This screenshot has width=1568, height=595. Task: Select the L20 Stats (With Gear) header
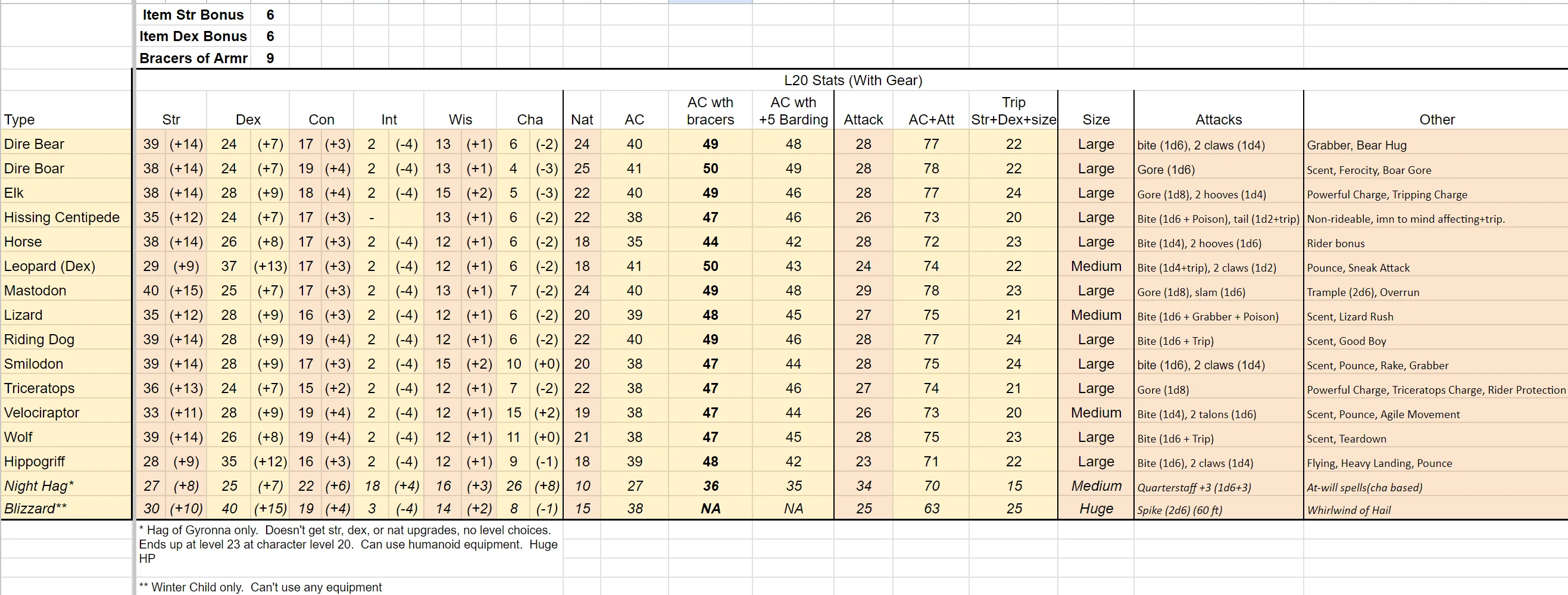click(852, 80)
